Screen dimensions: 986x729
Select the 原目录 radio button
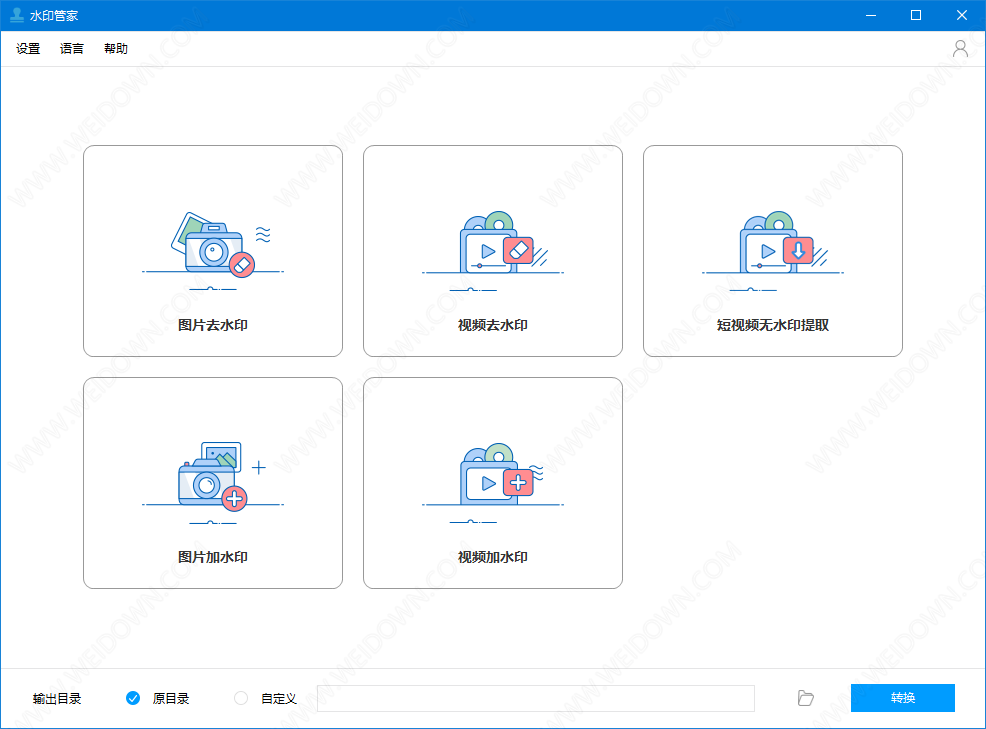pos(133,698)
